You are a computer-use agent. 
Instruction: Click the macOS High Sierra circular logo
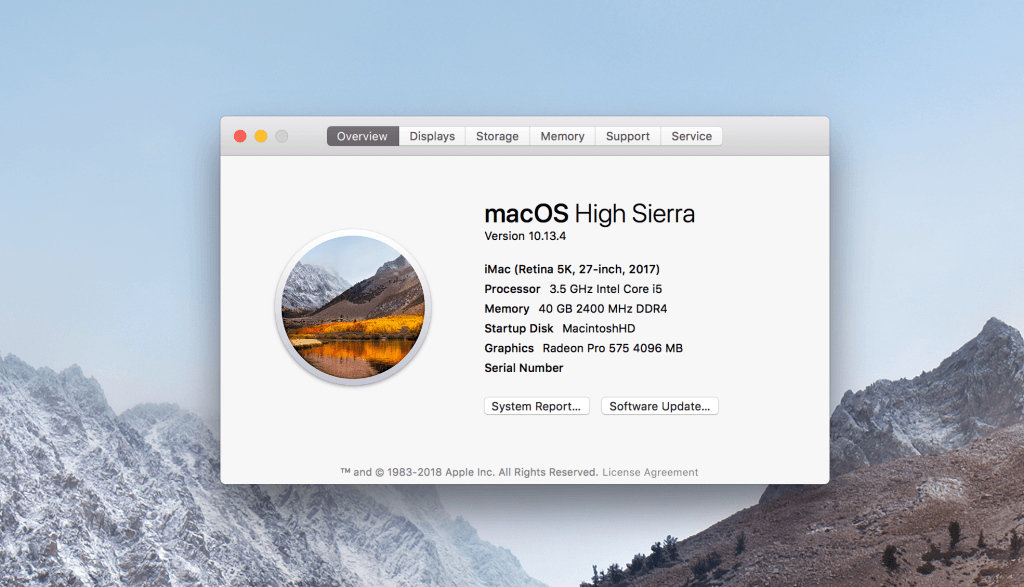tap(353, 307)
